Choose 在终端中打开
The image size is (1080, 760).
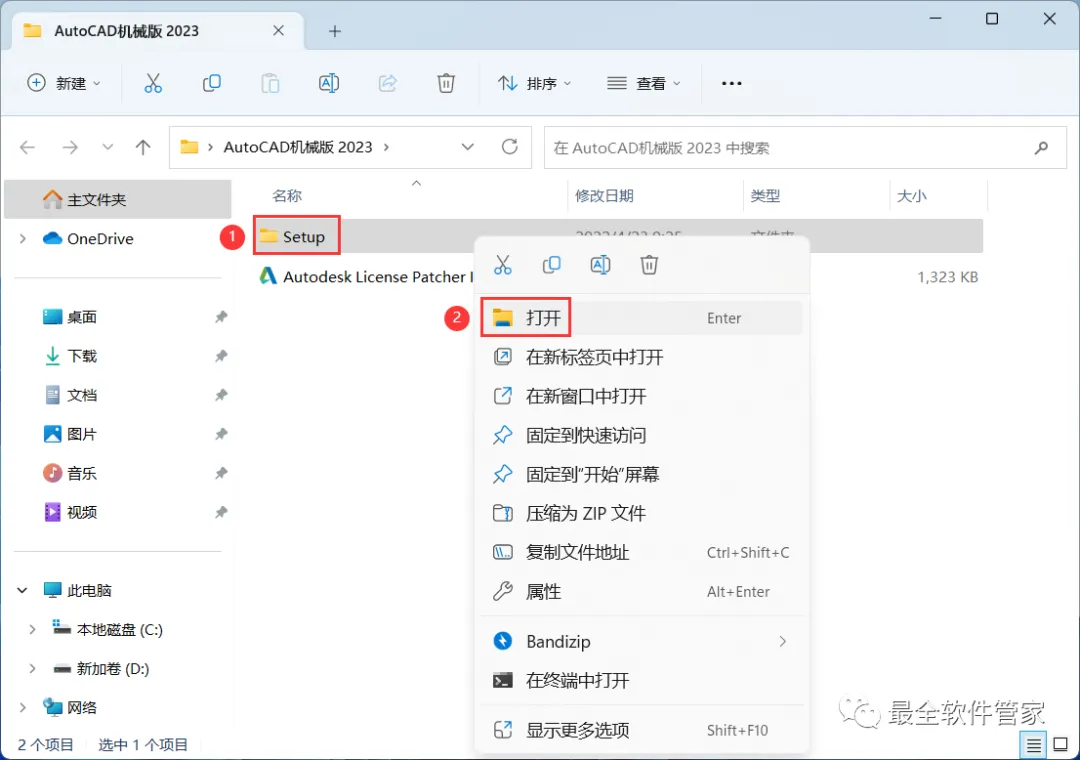pyautogui.click(x=641, y=681)
